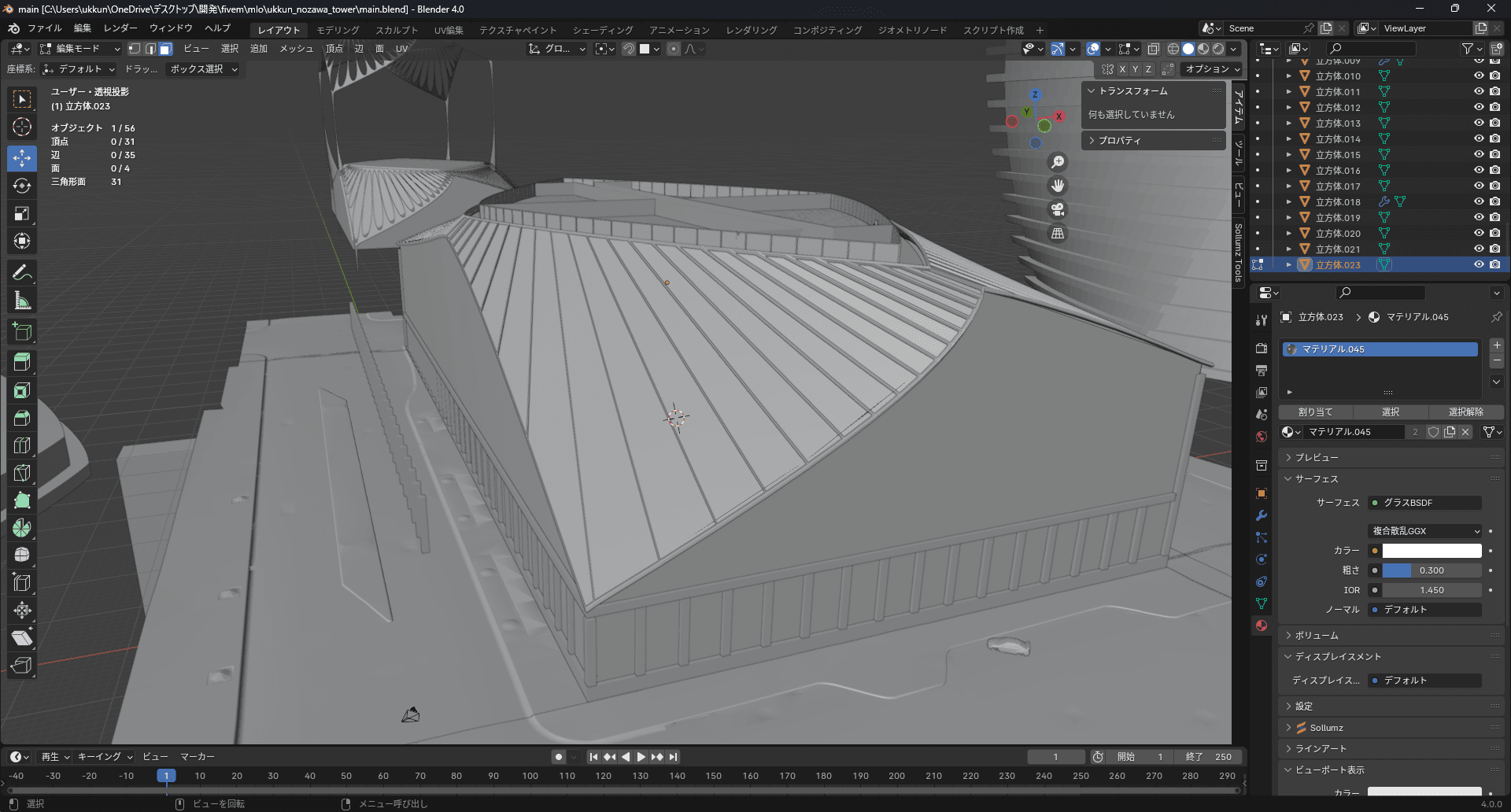
Task: Click the 割り当て button
Action: coord(1315,412)
